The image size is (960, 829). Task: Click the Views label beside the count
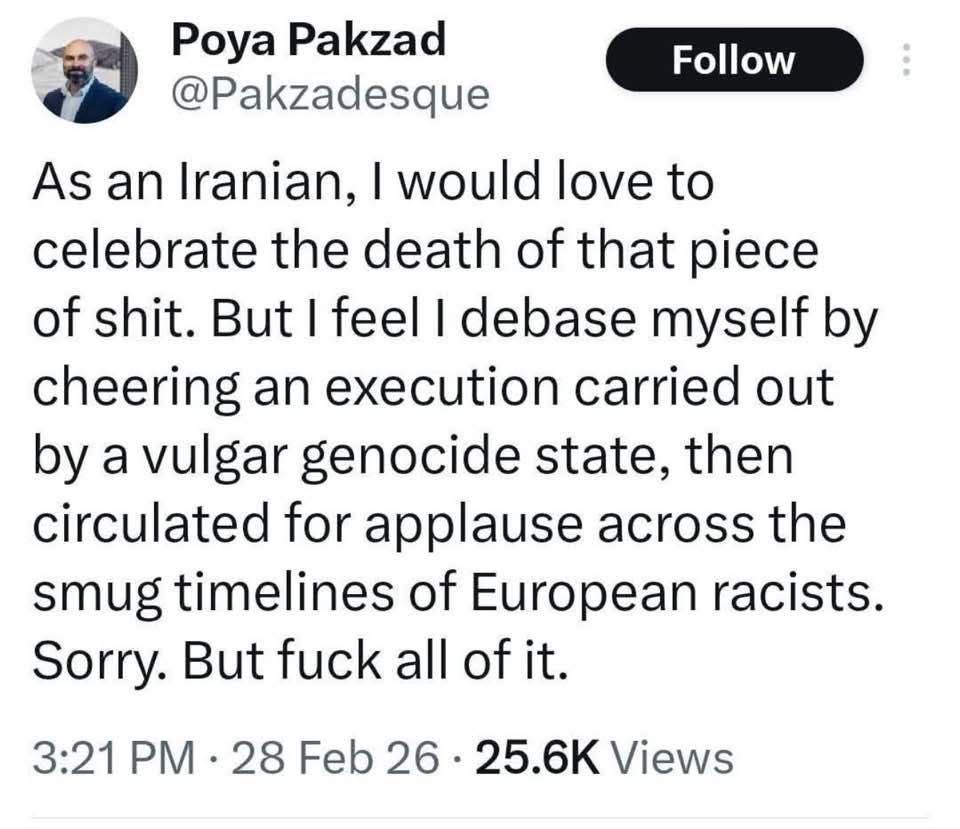[672, 758]
